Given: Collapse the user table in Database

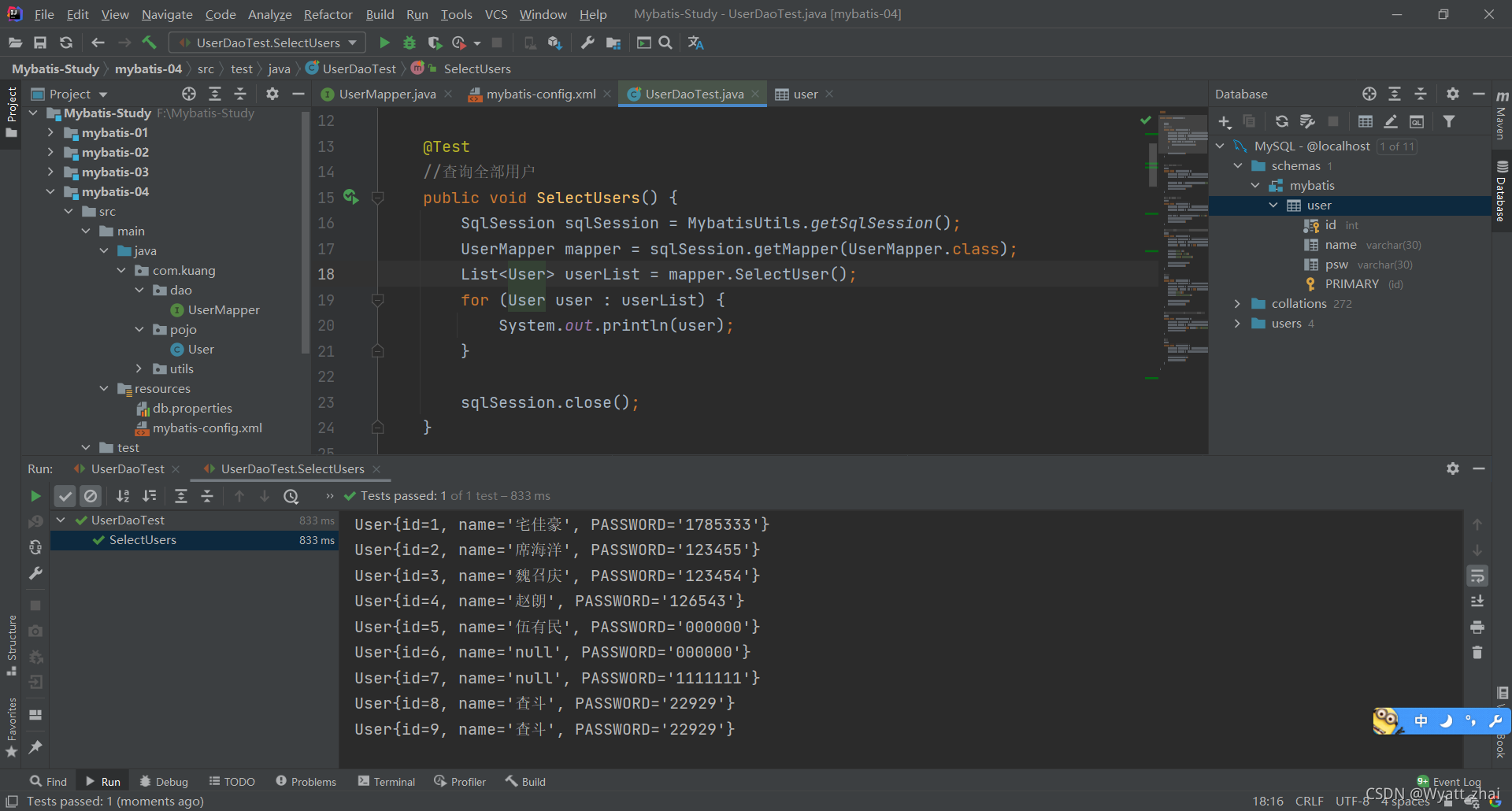Looking at the screenshot, I should click(x=1273, y=206).
